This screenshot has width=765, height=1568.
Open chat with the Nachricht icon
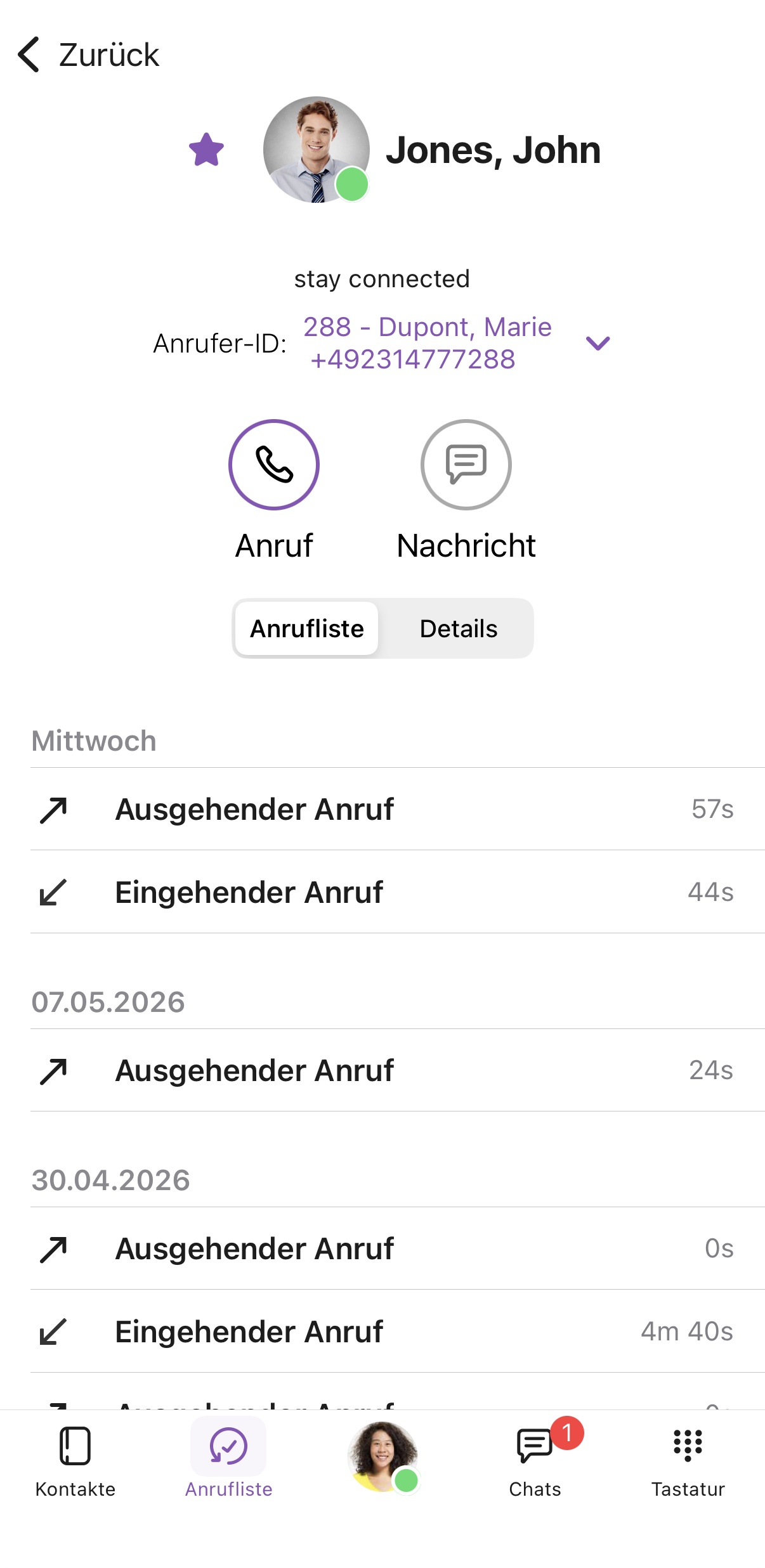pyautogui.click(x=466, y=465)
